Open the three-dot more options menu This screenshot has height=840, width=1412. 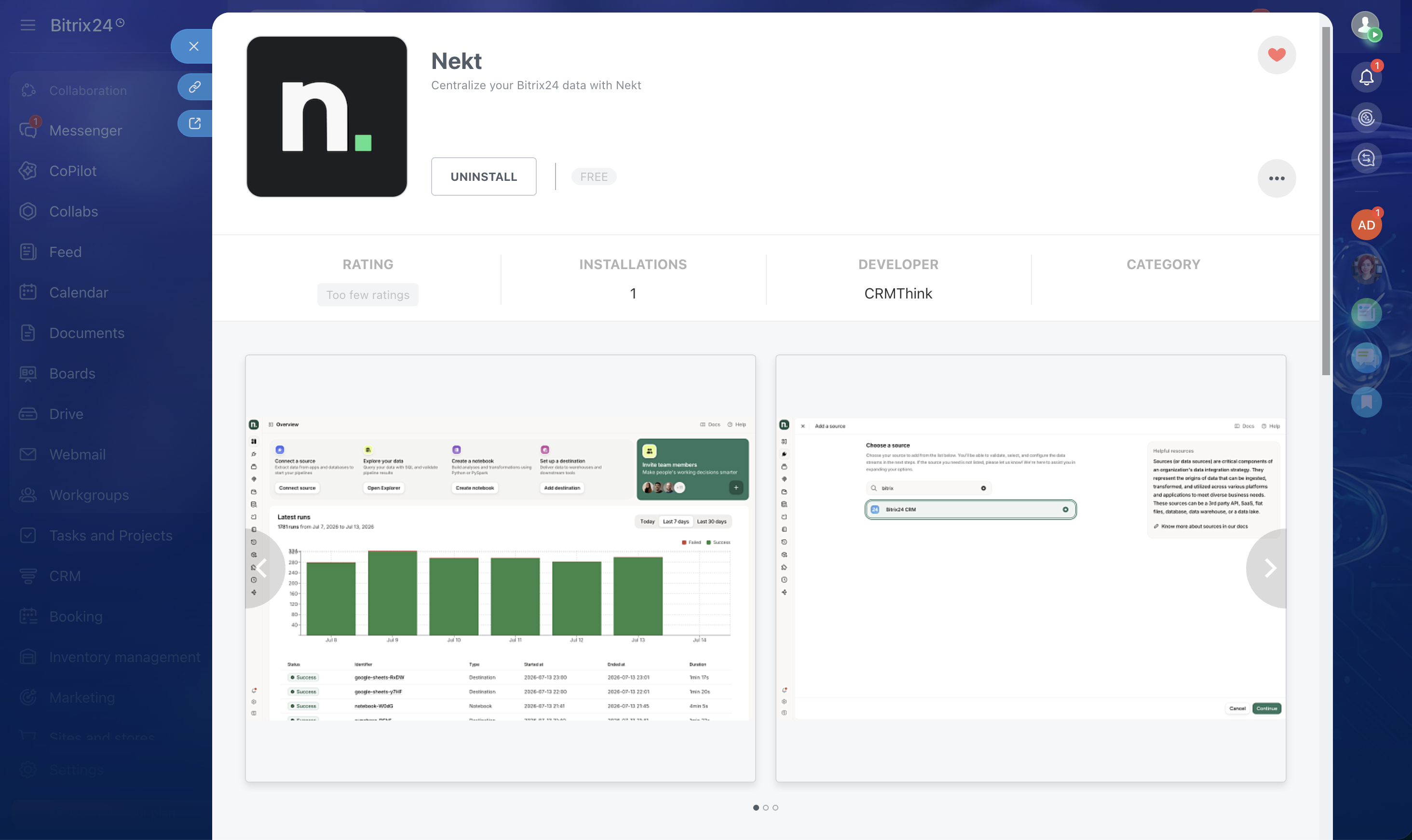point(1276,178)
